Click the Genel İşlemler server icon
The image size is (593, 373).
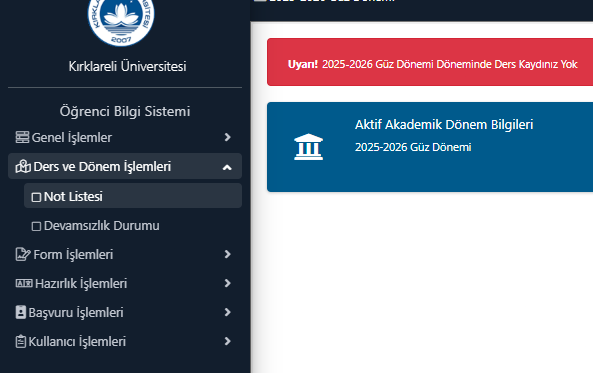pyautogui.click(x=22, y=137)
